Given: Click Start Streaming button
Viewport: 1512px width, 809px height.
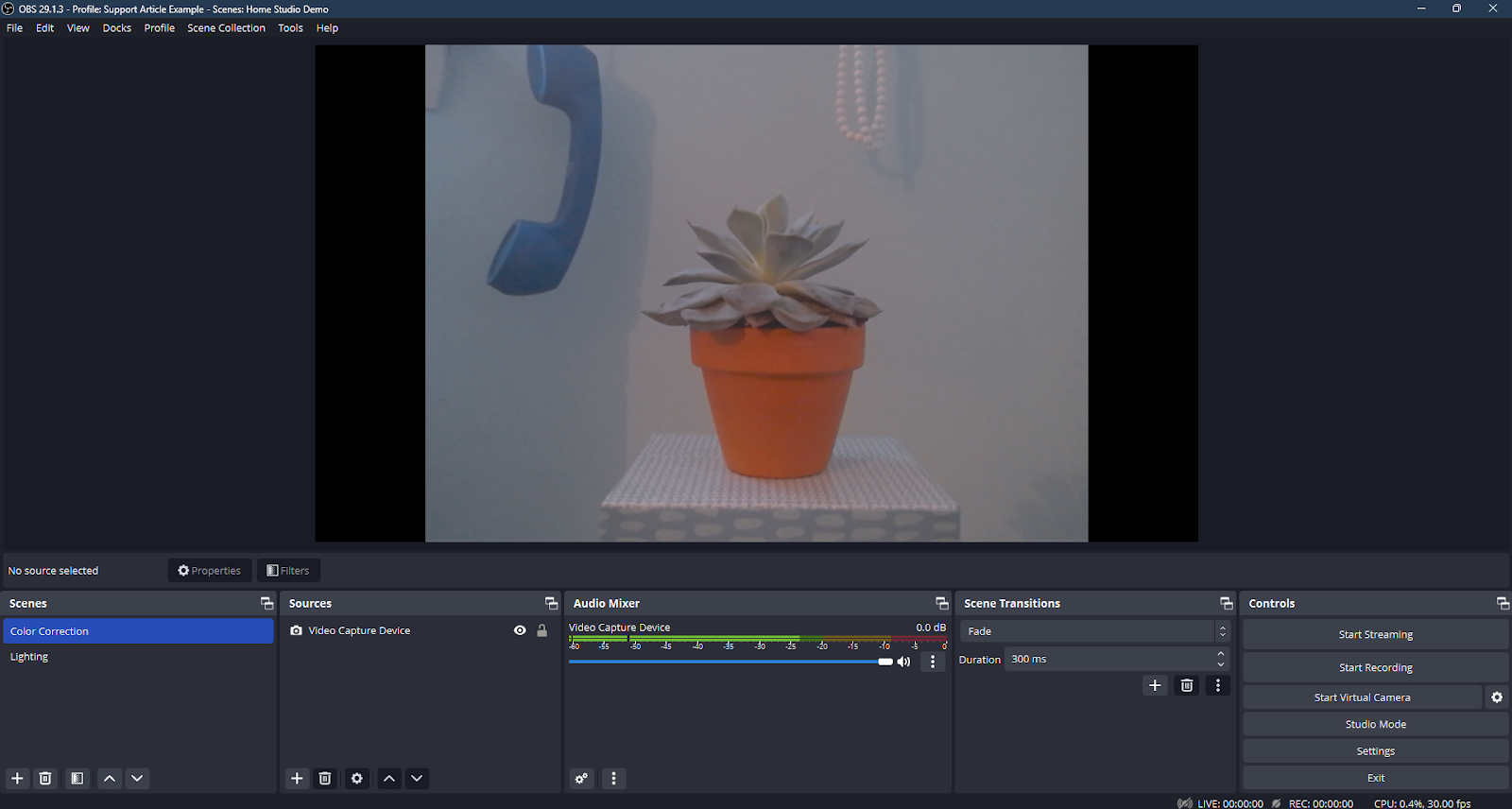Looking at the screenshot, I should [x=1376, y=634].
